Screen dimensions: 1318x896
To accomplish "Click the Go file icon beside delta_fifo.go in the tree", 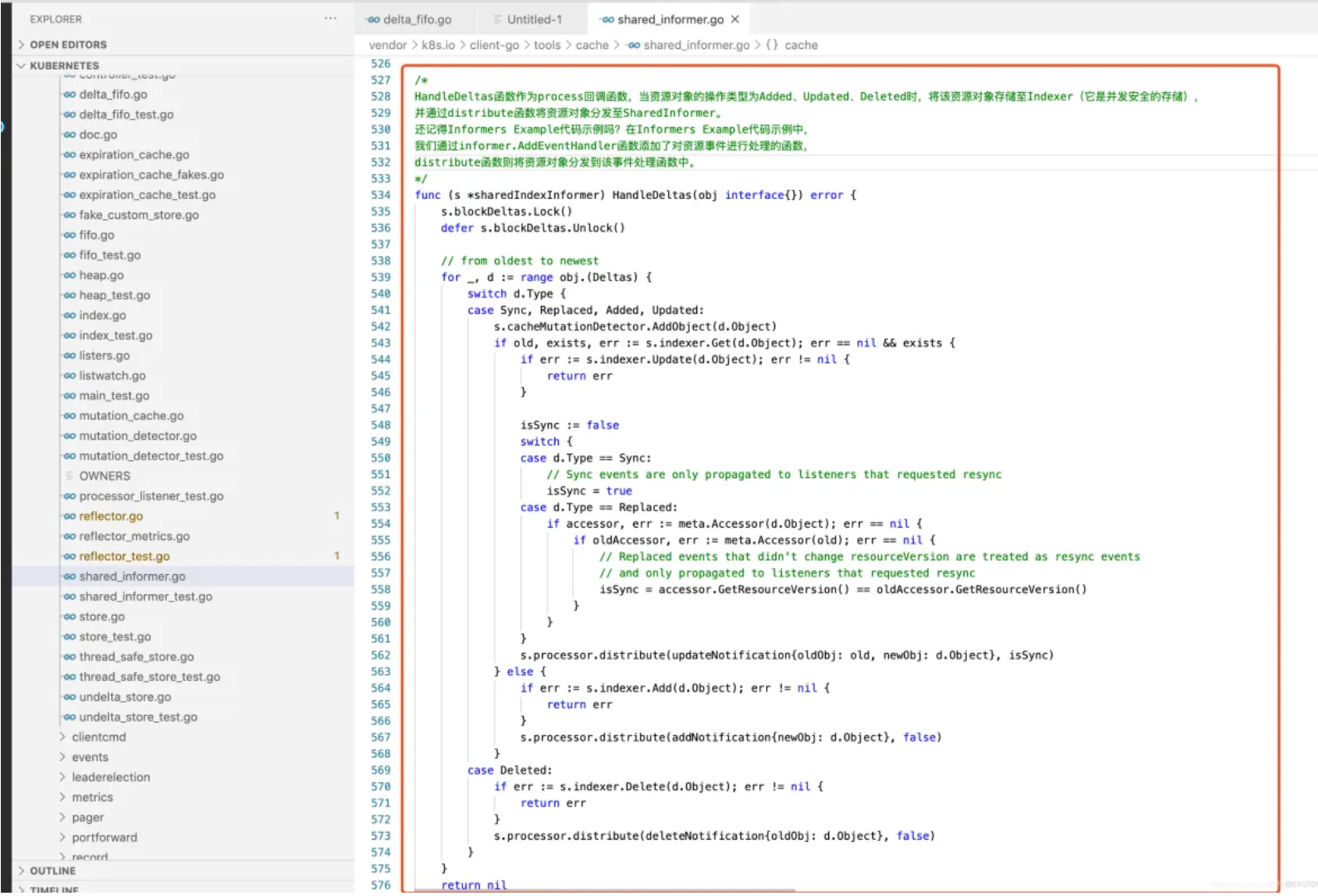I will point(70,95).
